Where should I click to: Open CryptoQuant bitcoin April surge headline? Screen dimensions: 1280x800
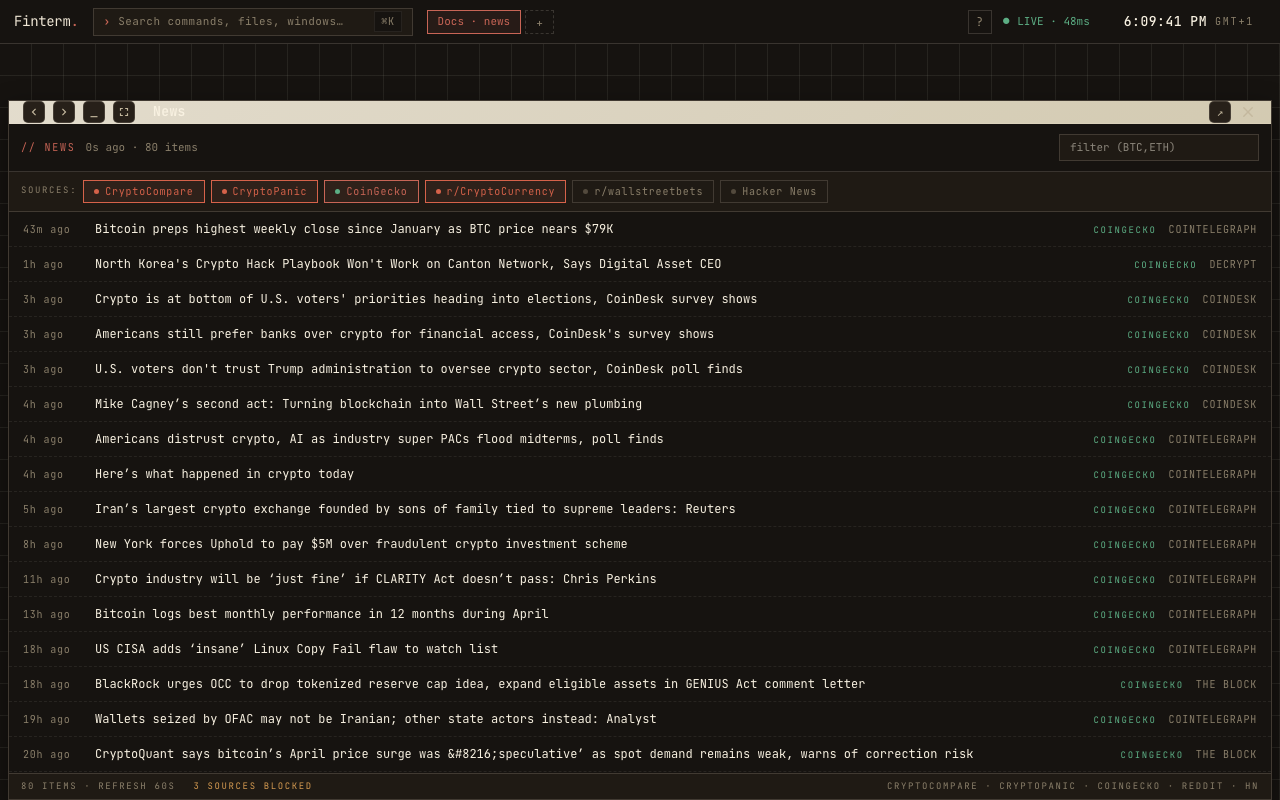[x=534, y=755]
